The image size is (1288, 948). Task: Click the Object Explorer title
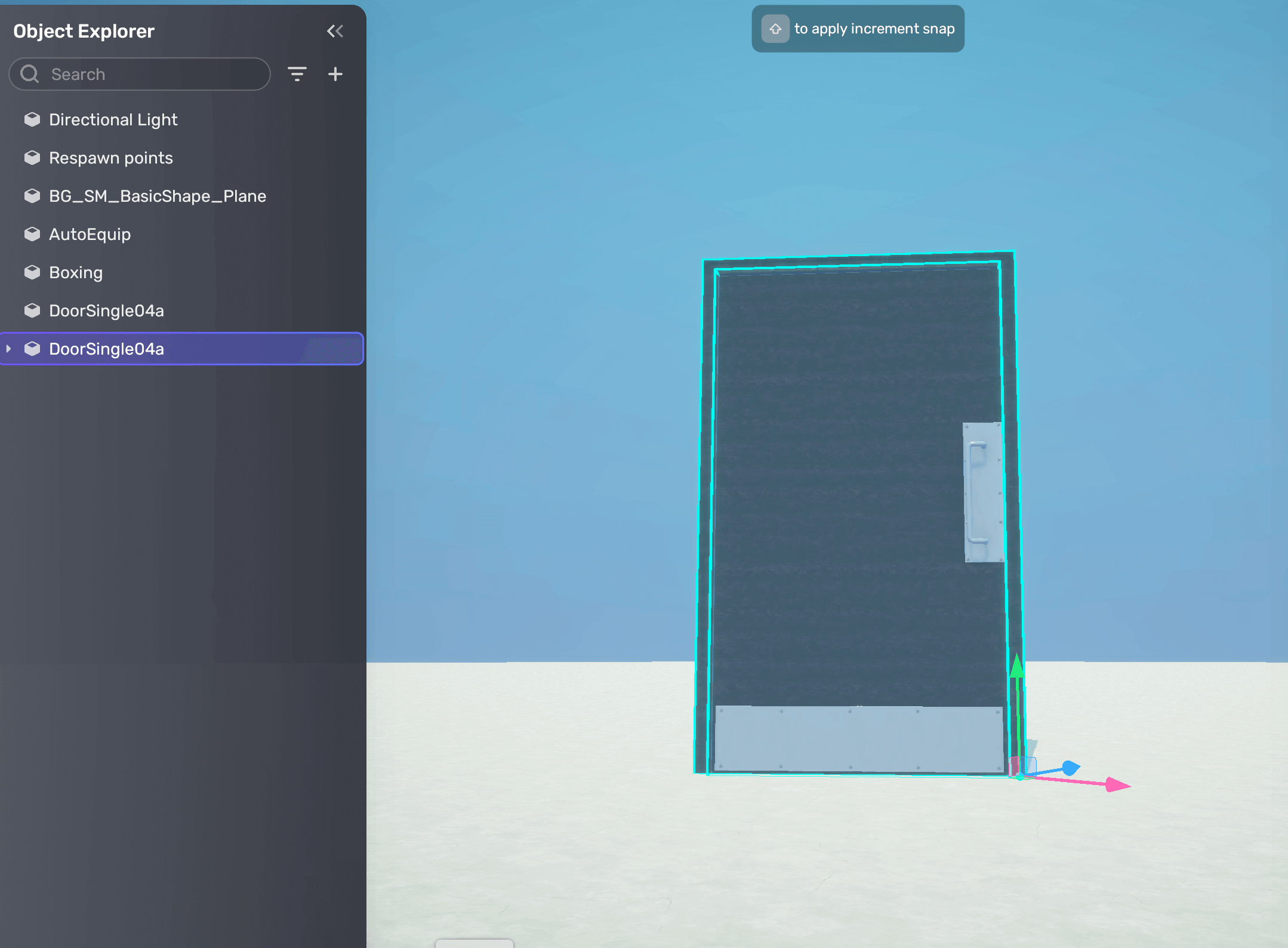click(84, 31)
